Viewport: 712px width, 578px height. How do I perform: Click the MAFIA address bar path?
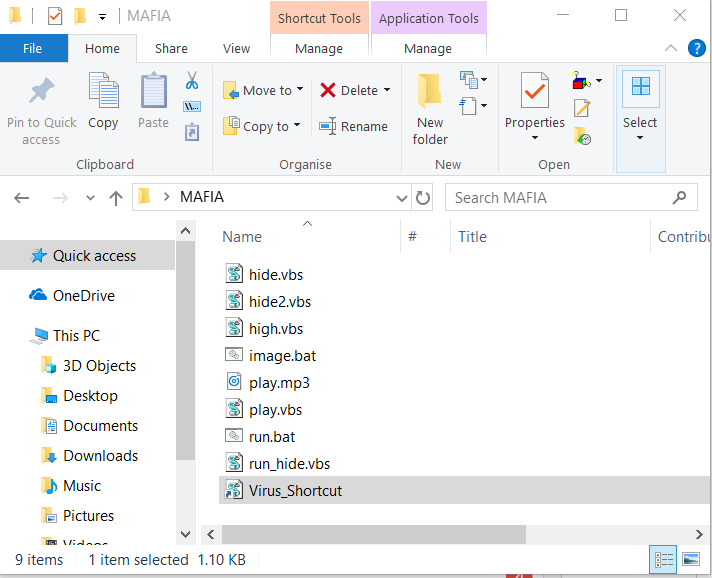[202, 197]
